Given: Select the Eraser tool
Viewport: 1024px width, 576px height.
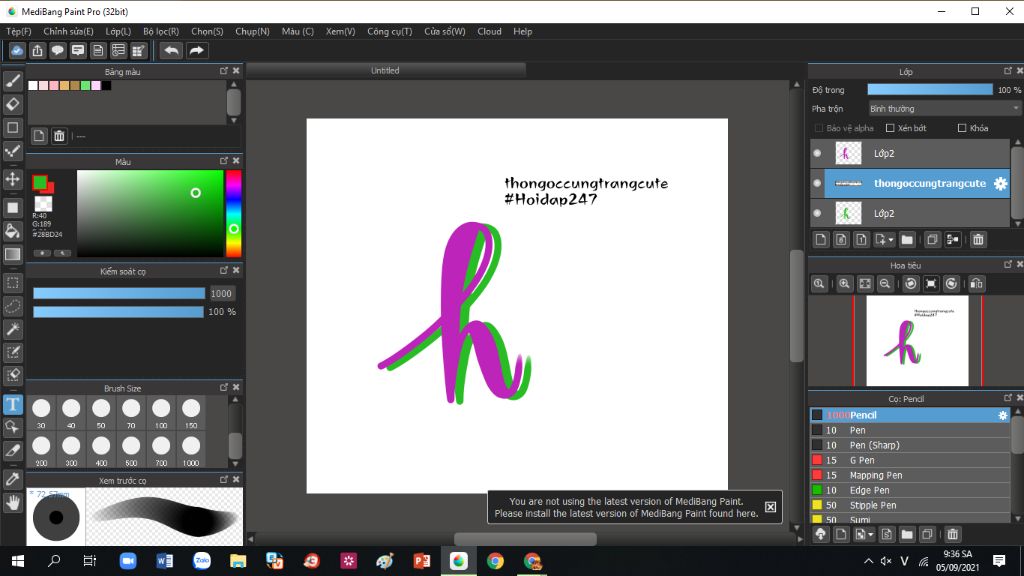Looking at the screenshot, I should click(x=12, y=104).
